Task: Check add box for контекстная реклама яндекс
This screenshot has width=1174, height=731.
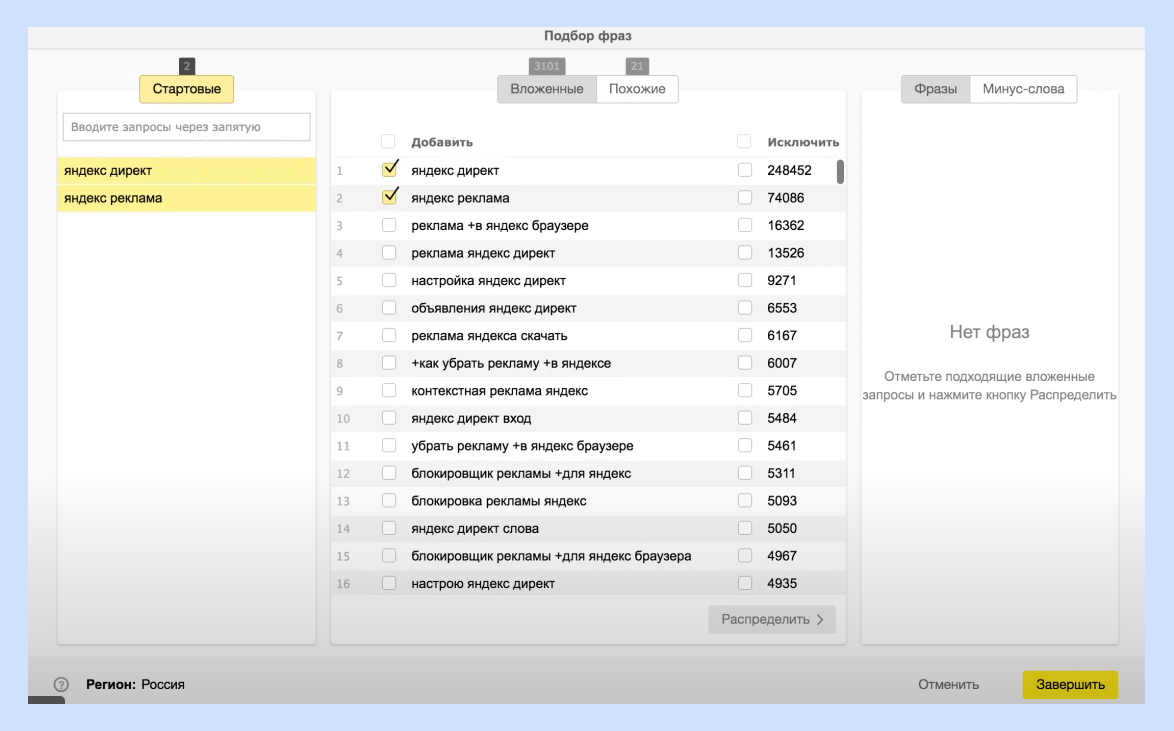Action: [389, 390]
